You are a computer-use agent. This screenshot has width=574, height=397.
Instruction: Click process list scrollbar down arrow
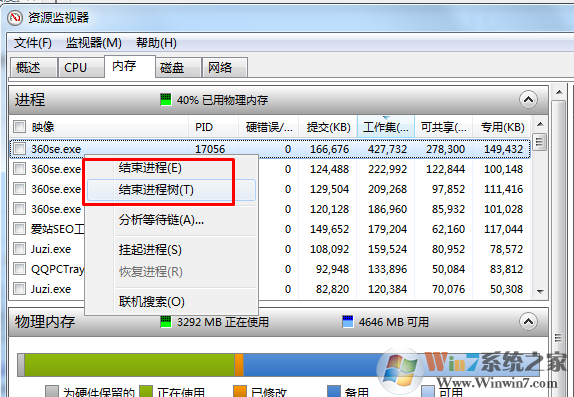(x=540, y=292)
